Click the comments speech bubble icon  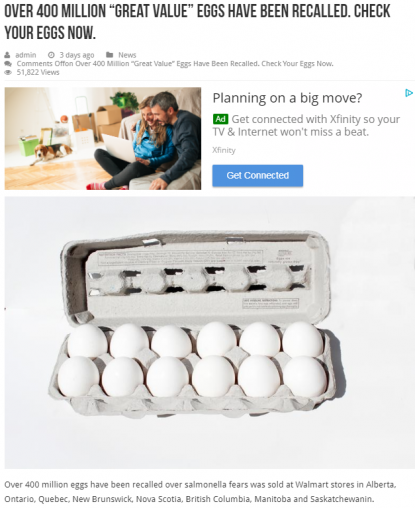click(7, 64)
